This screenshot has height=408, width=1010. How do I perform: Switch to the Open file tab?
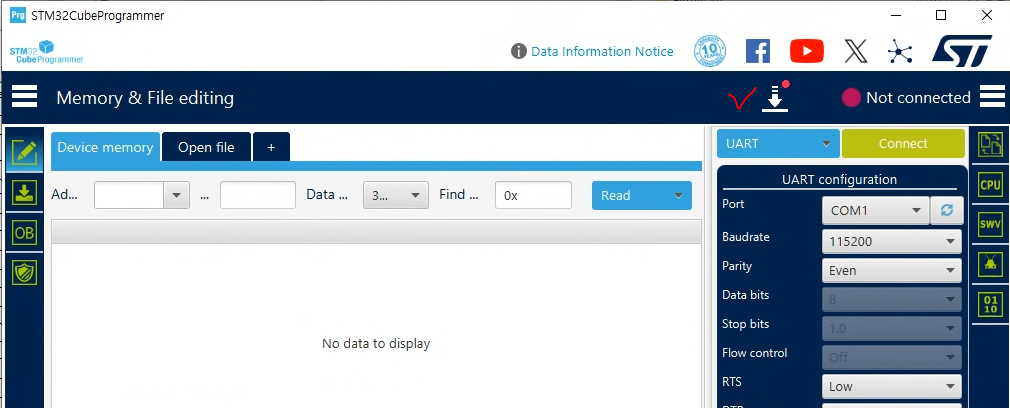coord(206,147)
